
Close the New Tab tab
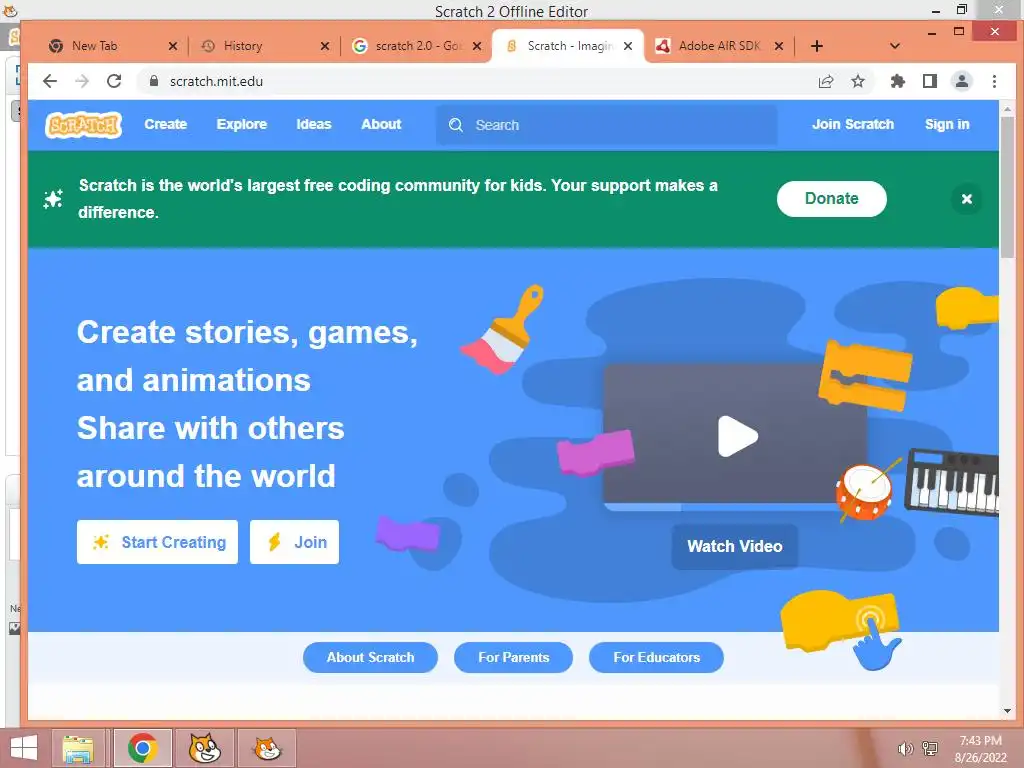tap(172, 46)
